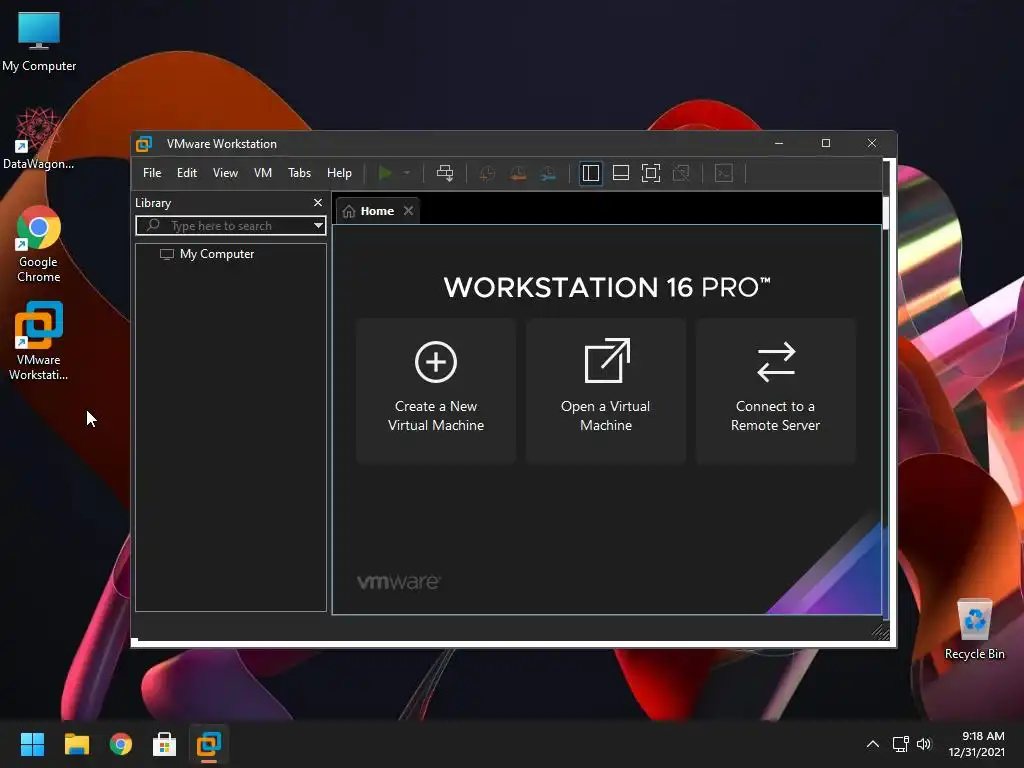The height and width of the screenshot is (768, 1024).
Task: Expand the system tray hidden icons chevron
Action: 872,744
